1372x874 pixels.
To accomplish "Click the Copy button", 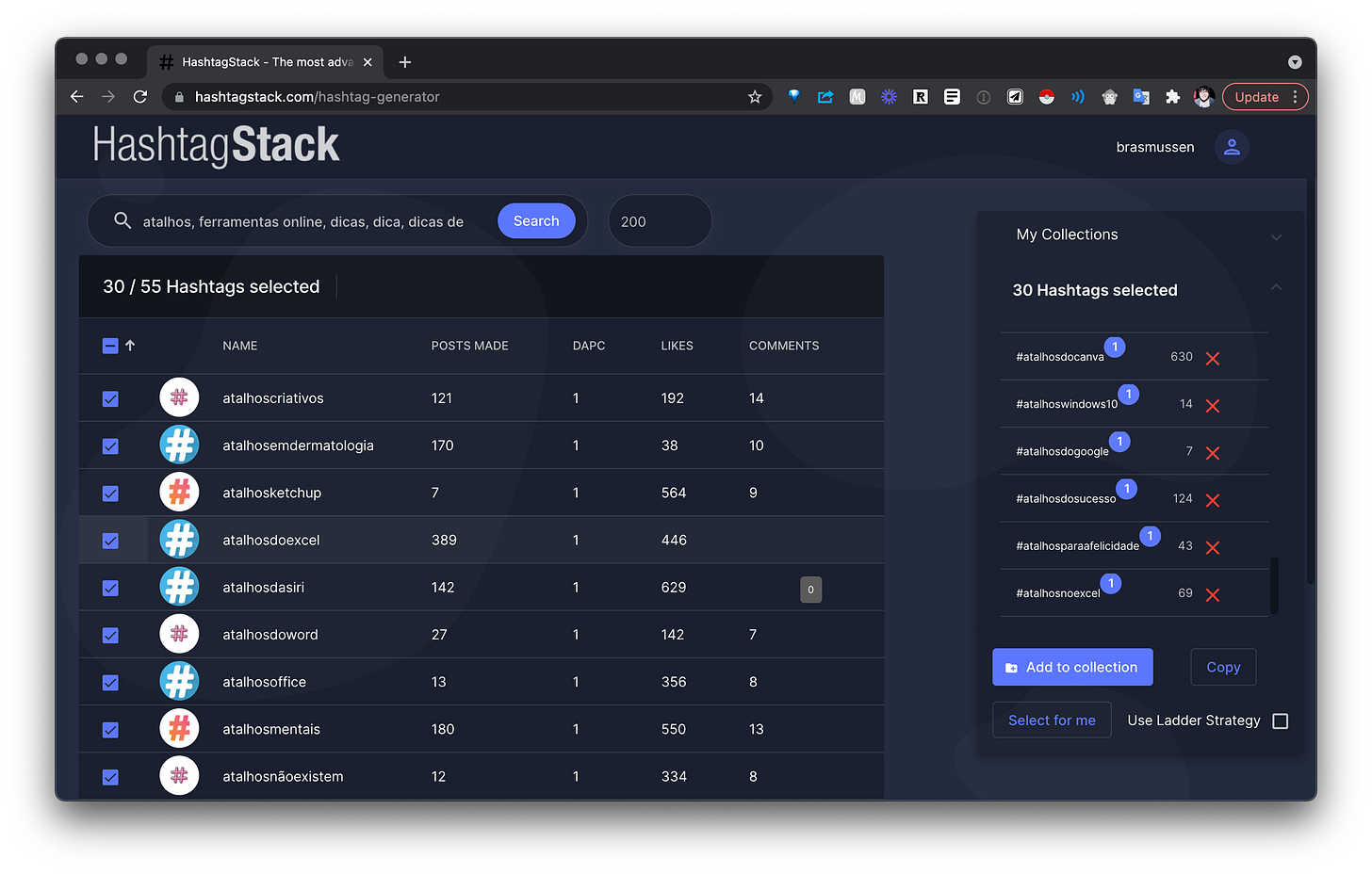I will (1223, 667).
